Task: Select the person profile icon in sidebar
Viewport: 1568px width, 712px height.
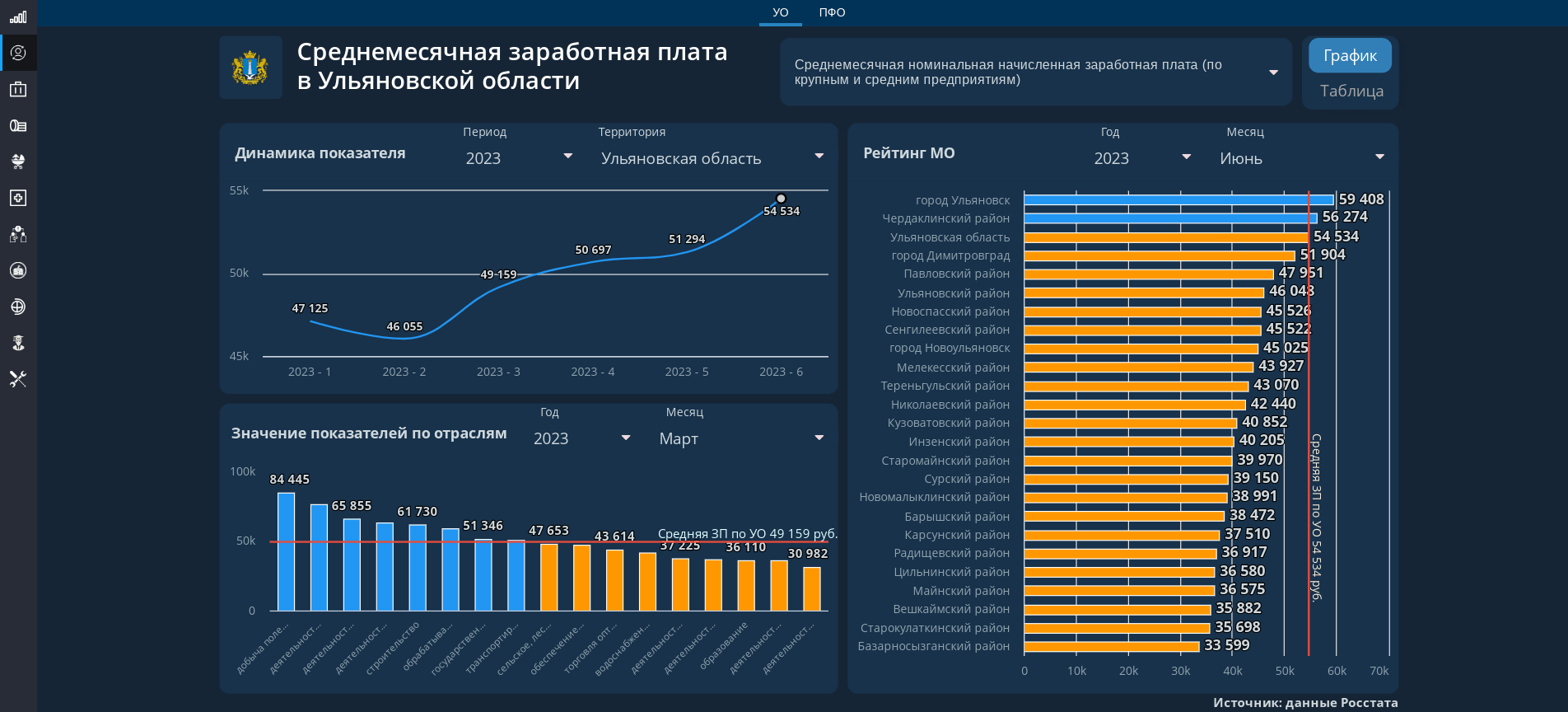Action: (18, 53)
